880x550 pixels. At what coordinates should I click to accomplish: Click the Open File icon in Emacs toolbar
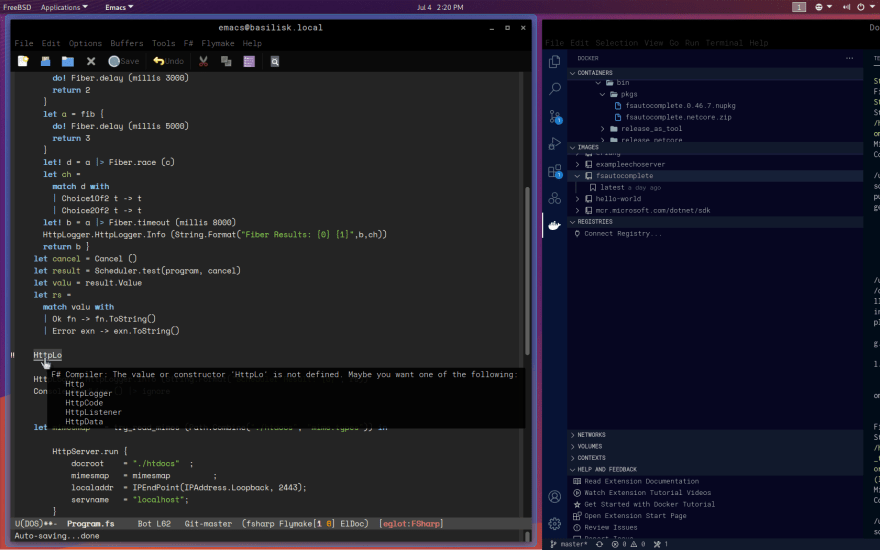click(x=45, y=61)
